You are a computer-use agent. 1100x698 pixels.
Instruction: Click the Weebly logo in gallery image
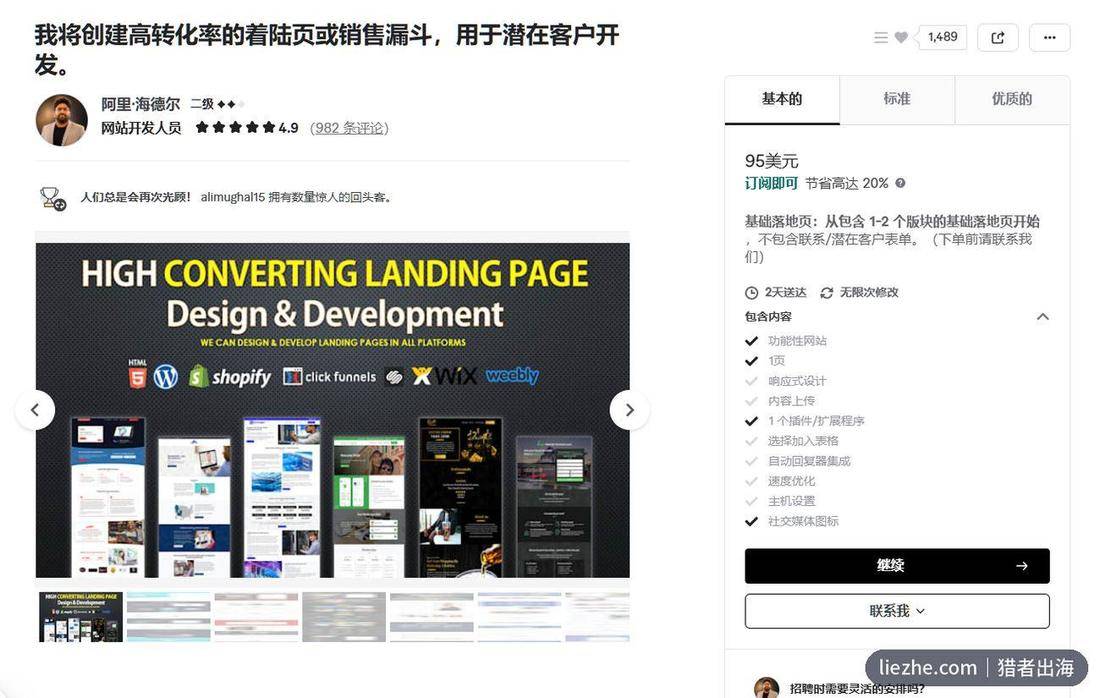(x=512, y=375)
